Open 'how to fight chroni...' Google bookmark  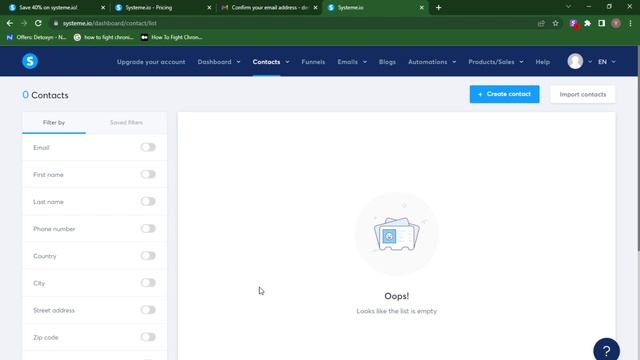click(104, 37)
